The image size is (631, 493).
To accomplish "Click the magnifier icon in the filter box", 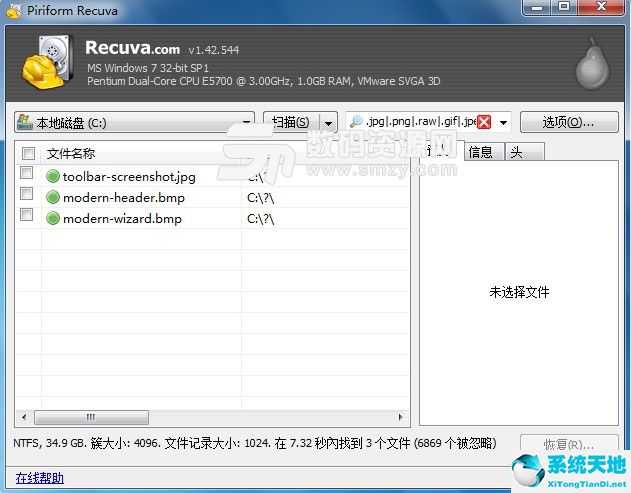I will pyautogui.click(x=356, y=122).
